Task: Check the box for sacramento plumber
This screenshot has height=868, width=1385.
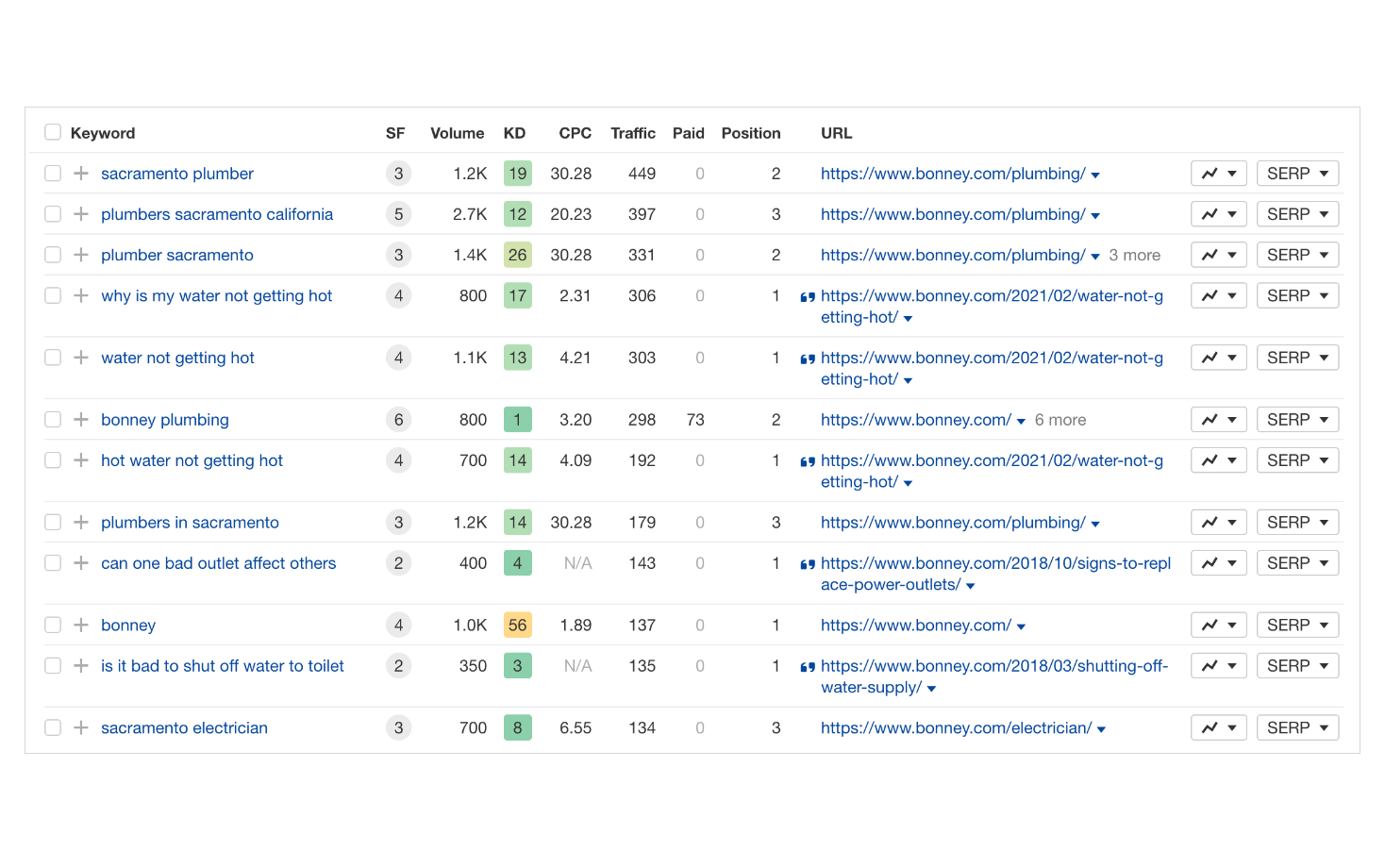Action: 53,174
